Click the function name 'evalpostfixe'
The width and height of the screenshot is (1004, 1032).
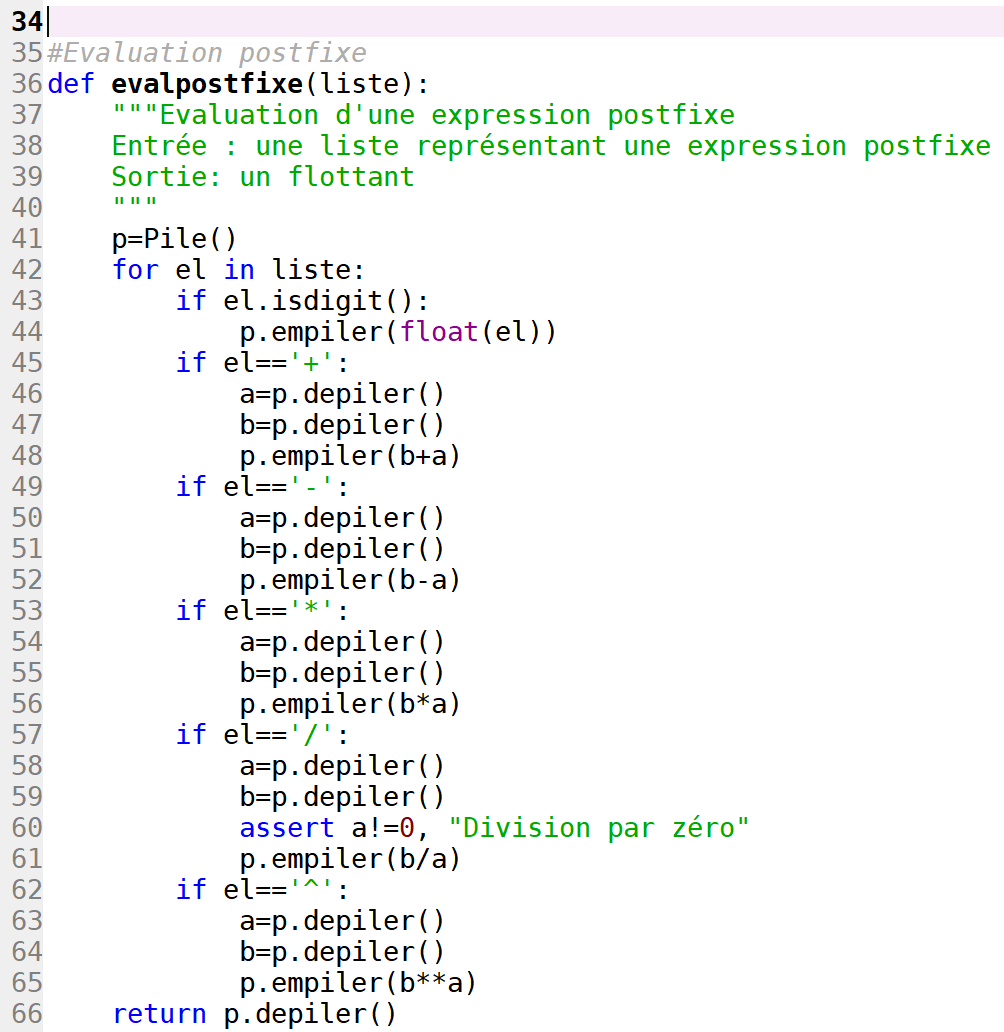tap(207, 84)
